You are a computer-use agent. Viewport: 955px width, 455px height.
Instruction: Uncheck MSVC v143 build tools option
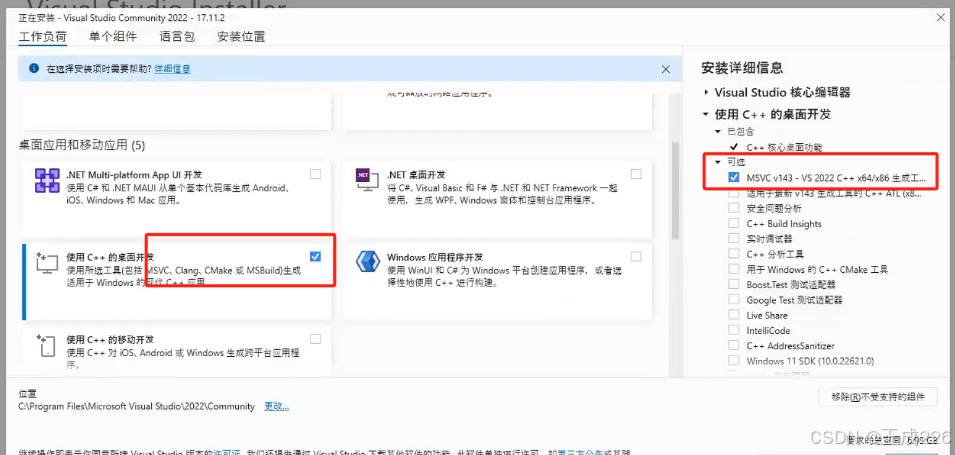(734, 178)
